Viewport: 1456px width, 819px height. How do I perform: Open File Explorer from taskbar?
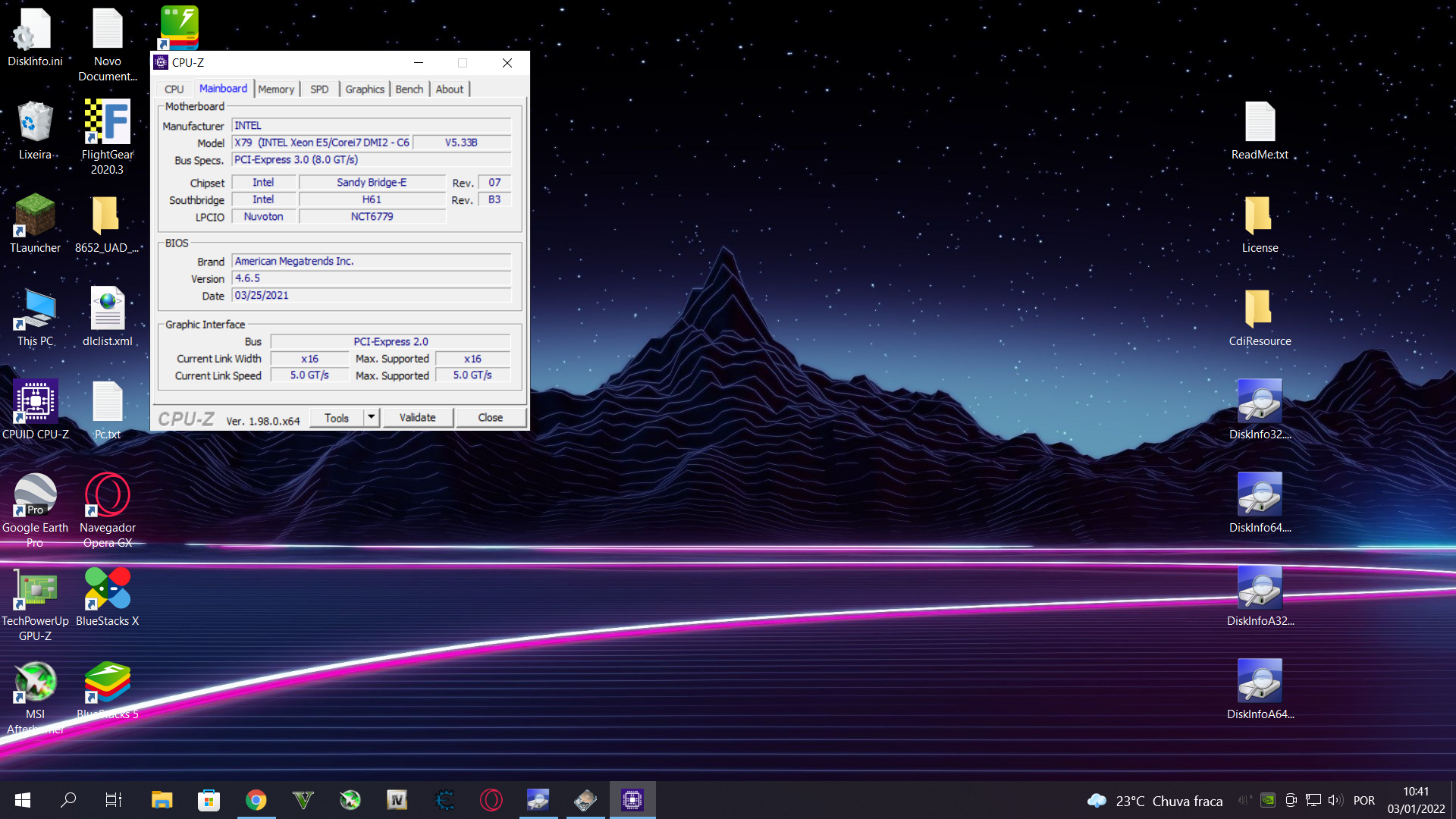coord(162,800)
